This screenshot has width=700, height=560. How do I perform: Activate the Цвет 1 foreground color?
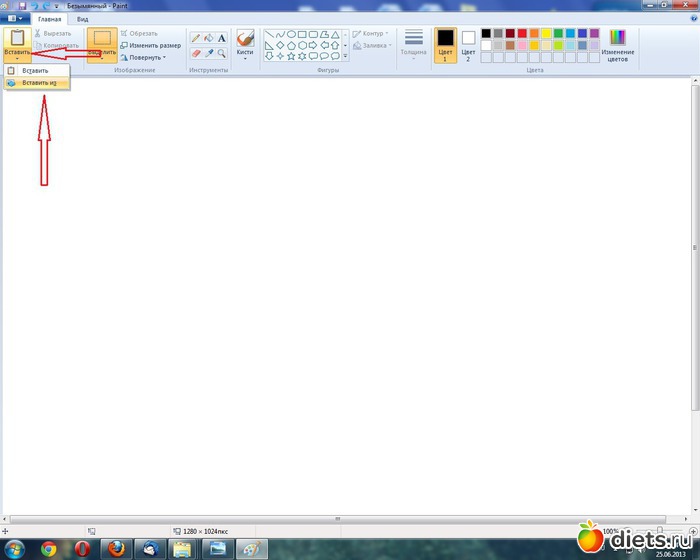pos(445,44)
